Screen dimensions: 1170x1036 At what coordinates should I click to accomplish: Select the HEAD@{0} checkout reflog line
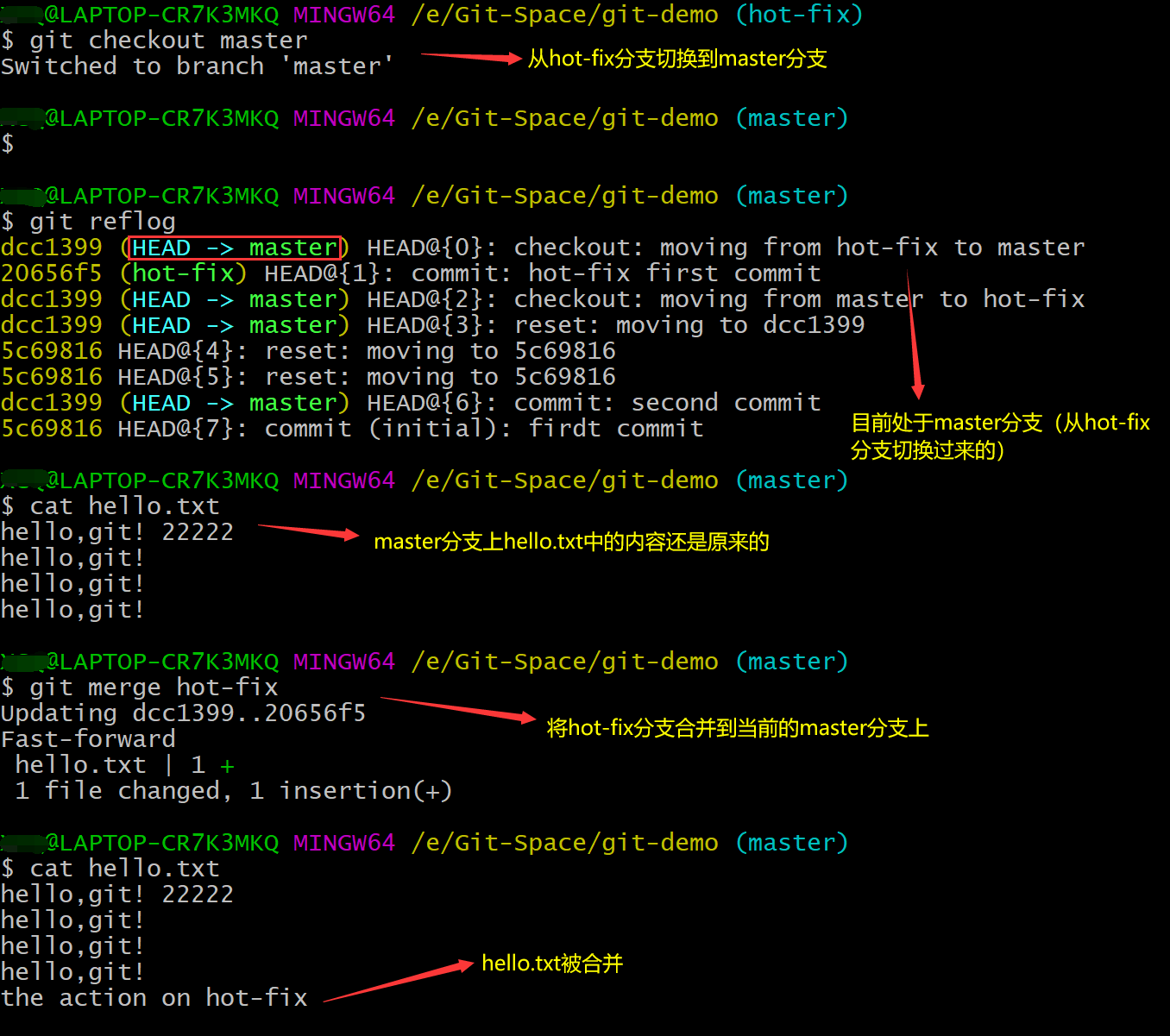543,248
